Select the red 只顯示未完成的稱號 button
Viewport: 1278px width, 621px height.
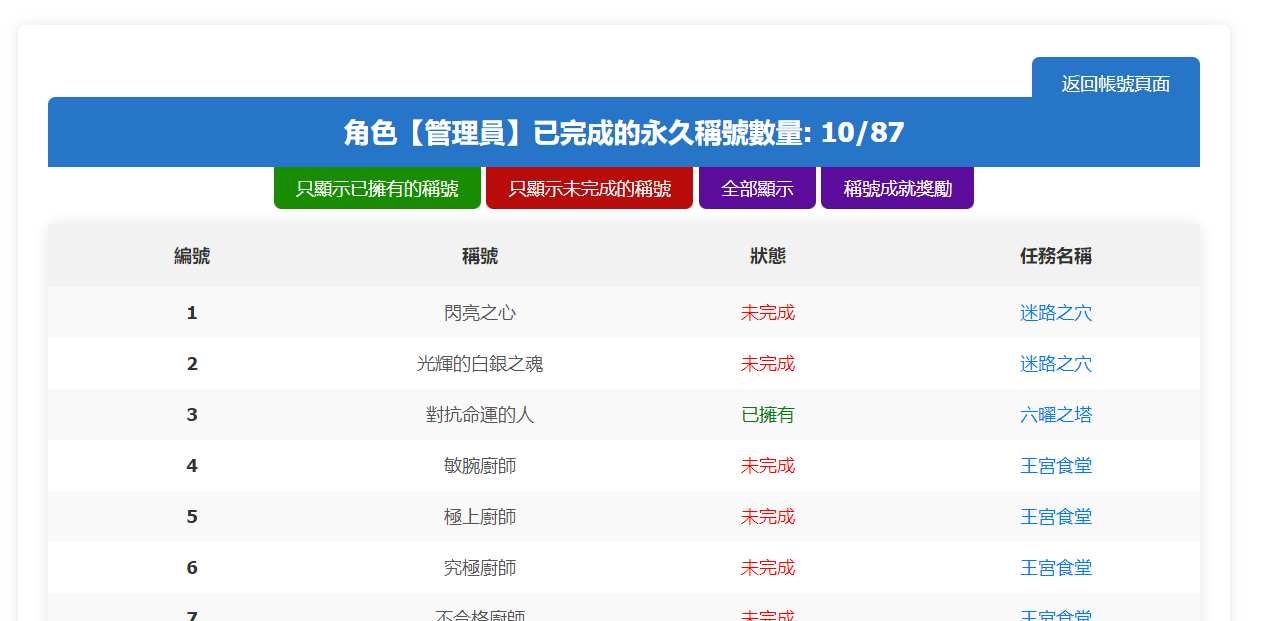[x=589, y=188]
